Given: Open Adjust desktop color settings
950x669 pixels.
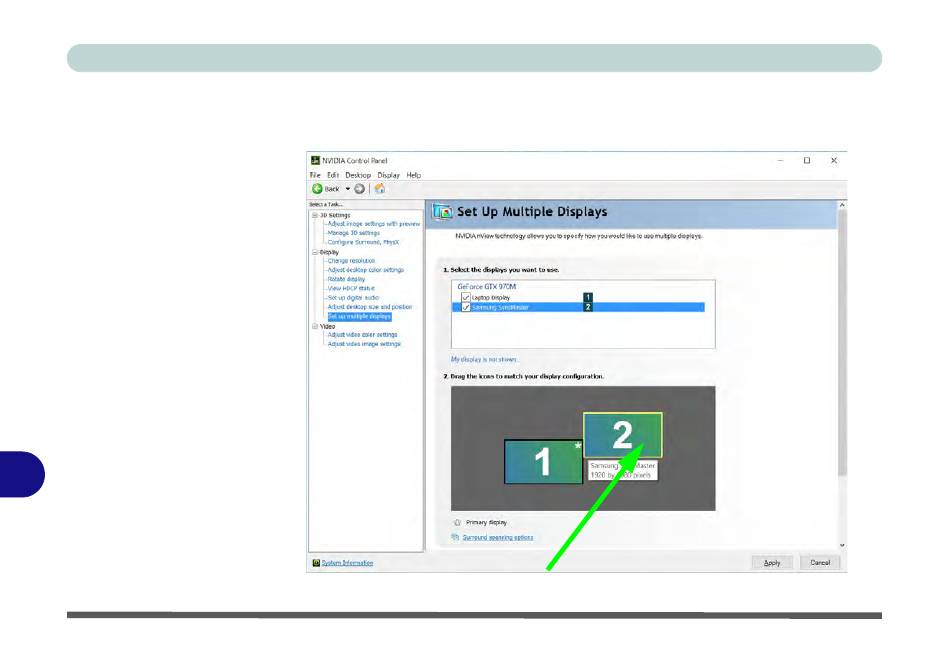Looking at the screenshot, I should click(x=366, y=270).
